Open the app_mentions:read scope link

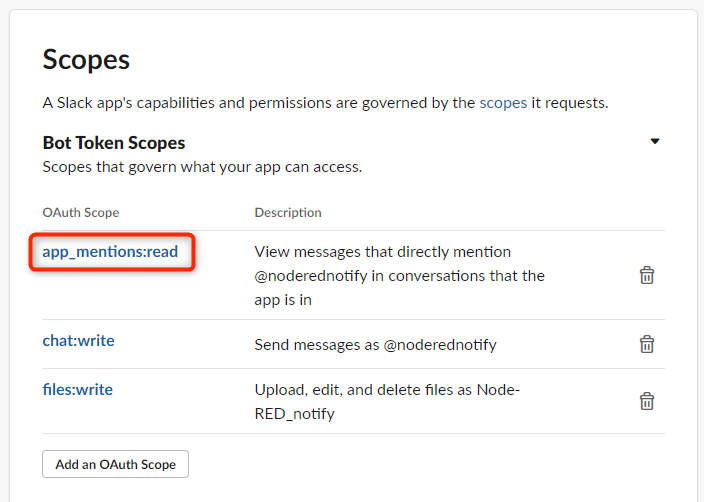click(x=110, y=251)
